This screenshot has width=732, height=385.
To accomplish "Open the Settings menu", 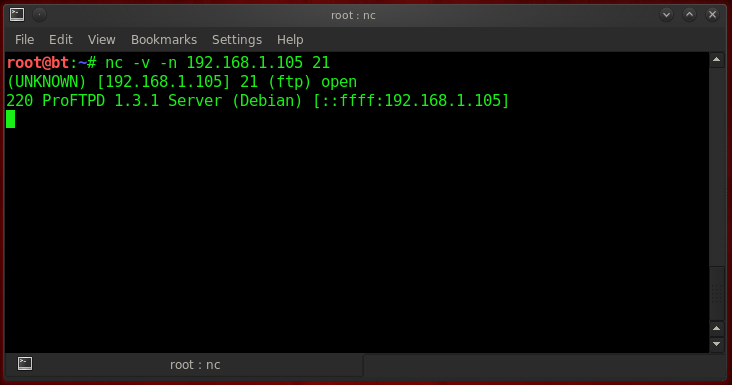I will click(x=237, y=40).
